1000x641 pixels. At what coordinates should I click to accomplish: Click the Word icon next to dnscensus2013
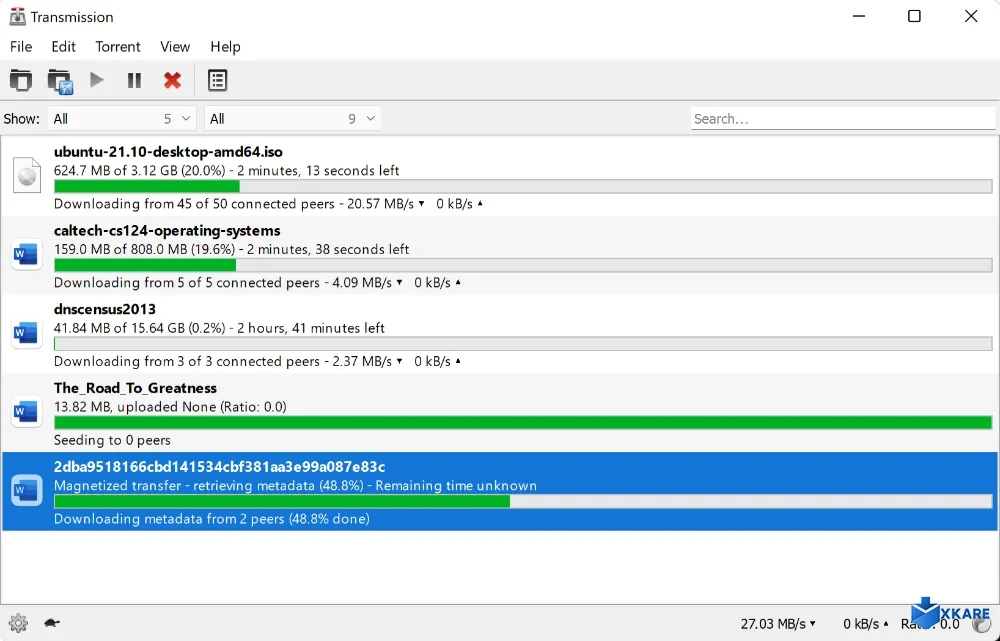[x=27, y=333]
